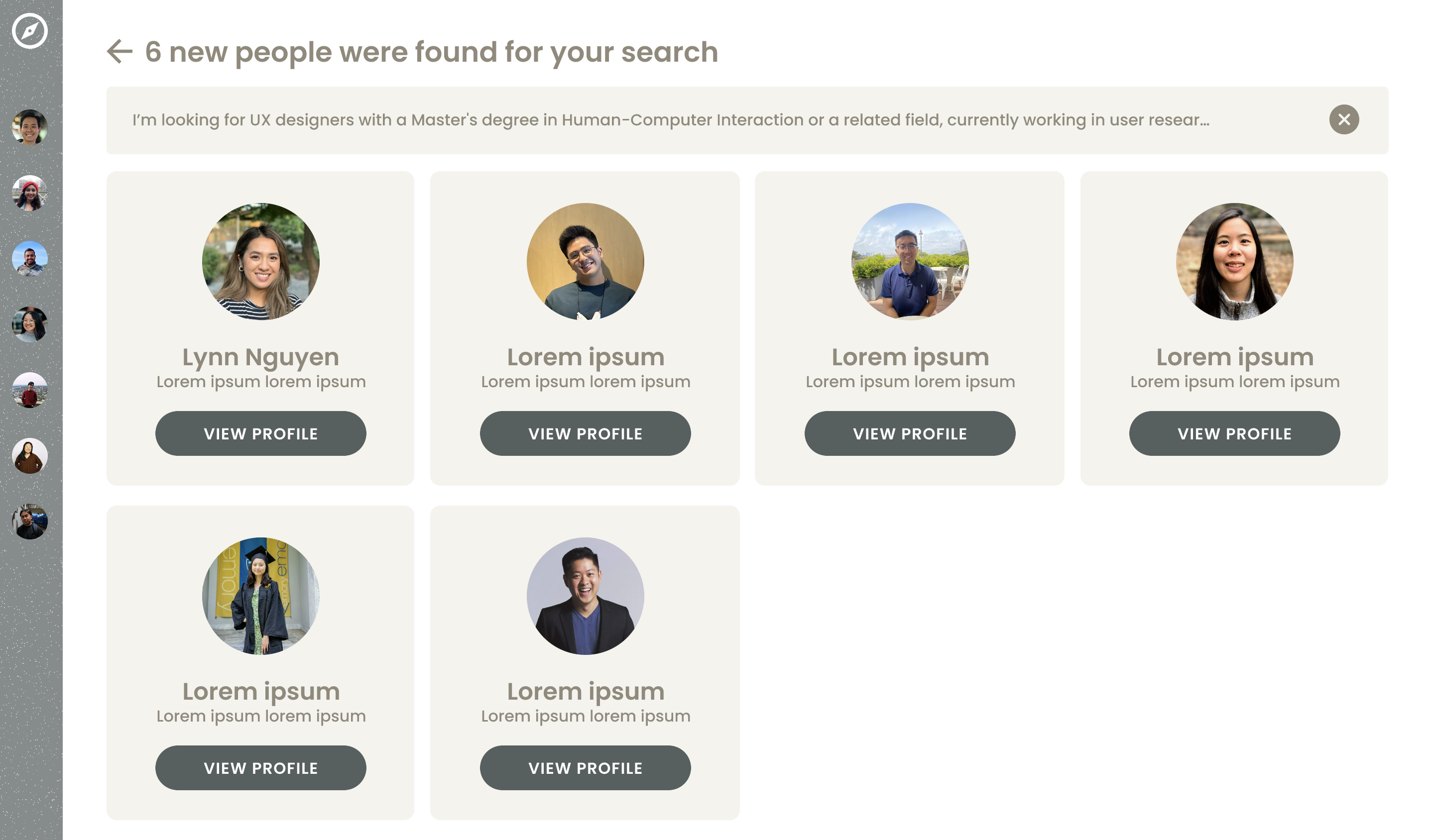Screen dimensions: 1431x840
Task: View profile of the graduate in cap and gown
Action: [x=260, y=768]
